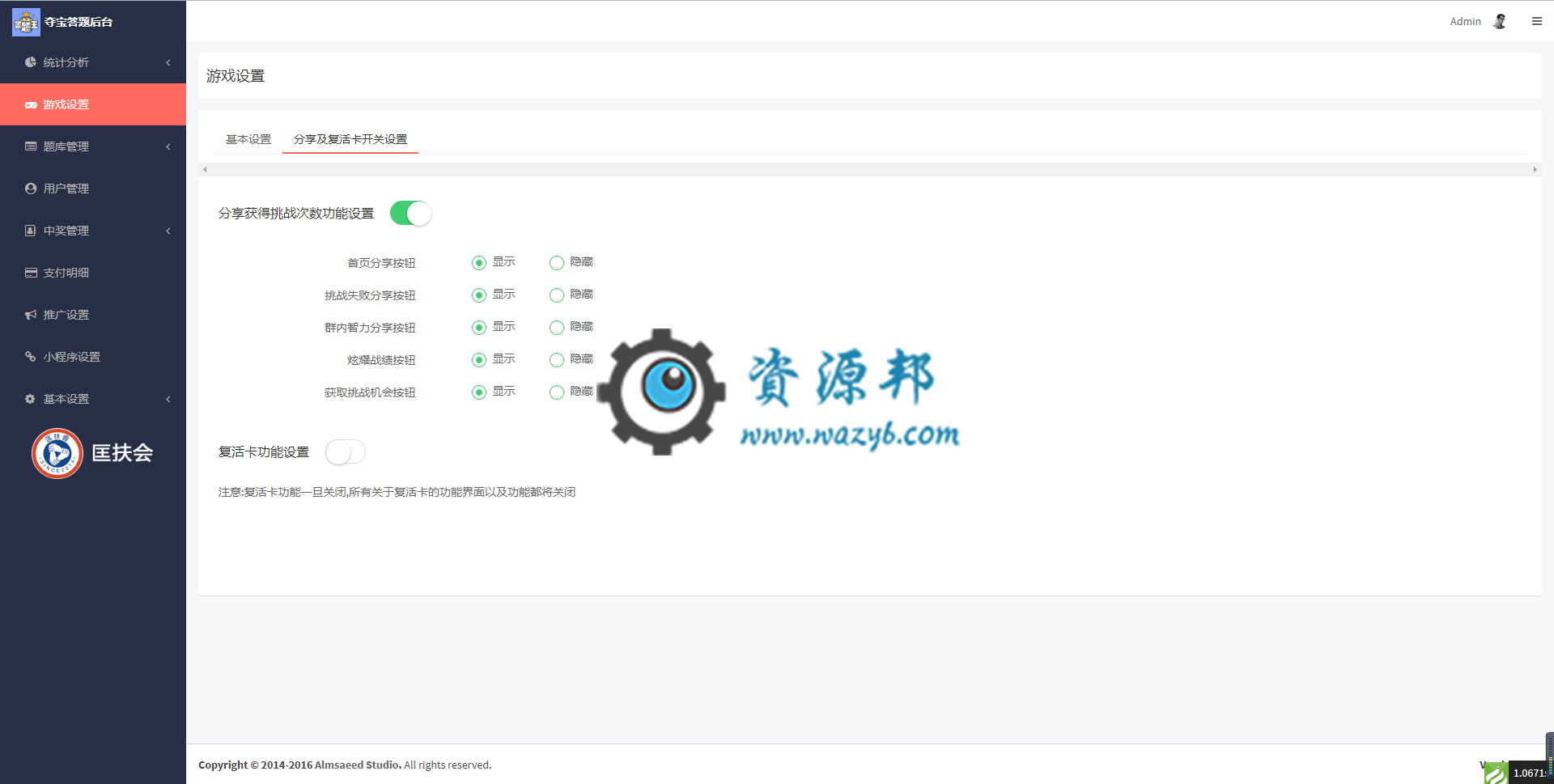This screenshot has width=1554, height=784.
Task: Expand 中奖管理 submenu chevron
Action: click(x=168, y=231)
